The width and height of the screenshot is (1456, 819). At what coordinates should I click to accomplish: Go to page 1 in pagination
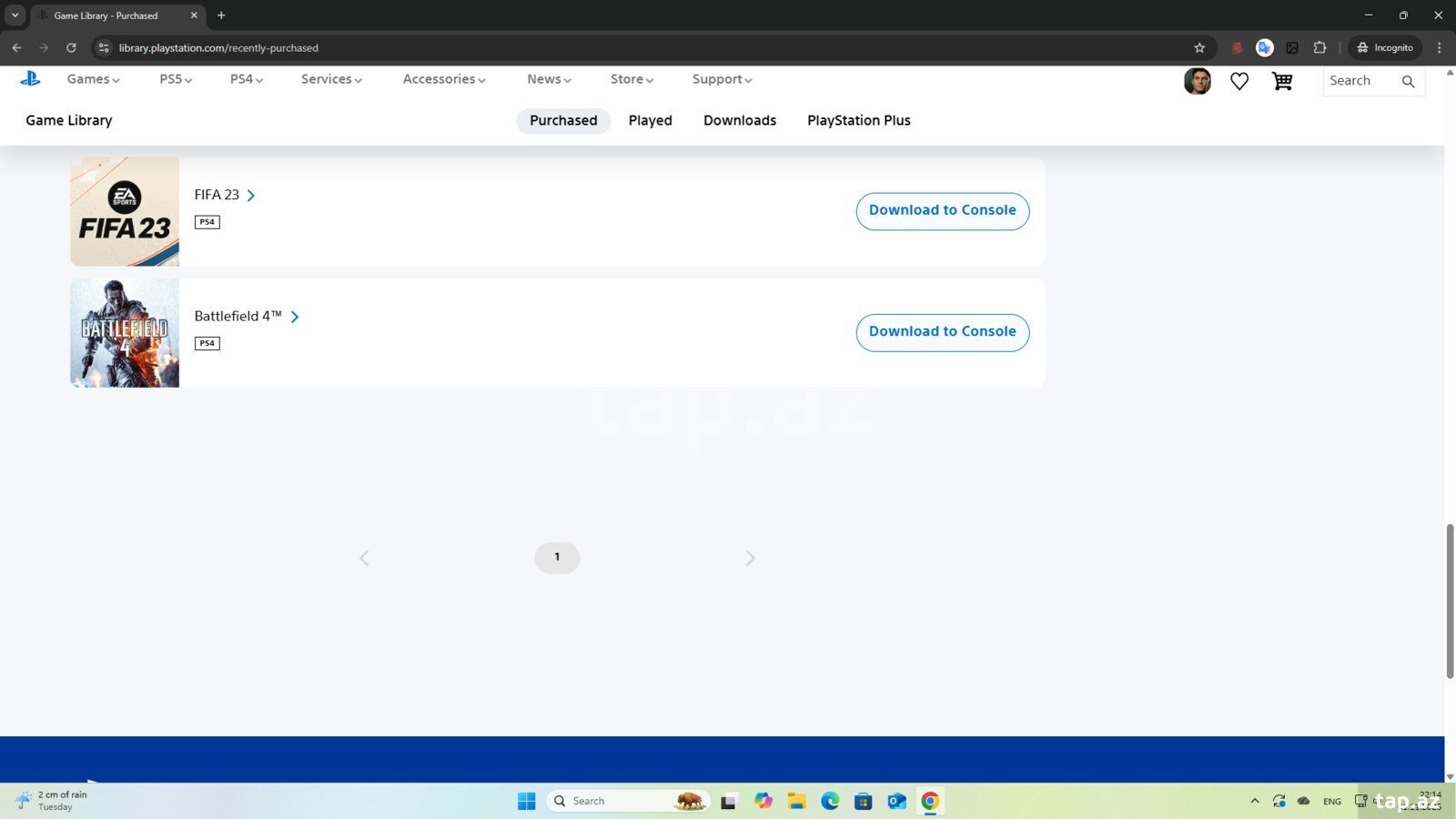point(557,558)
